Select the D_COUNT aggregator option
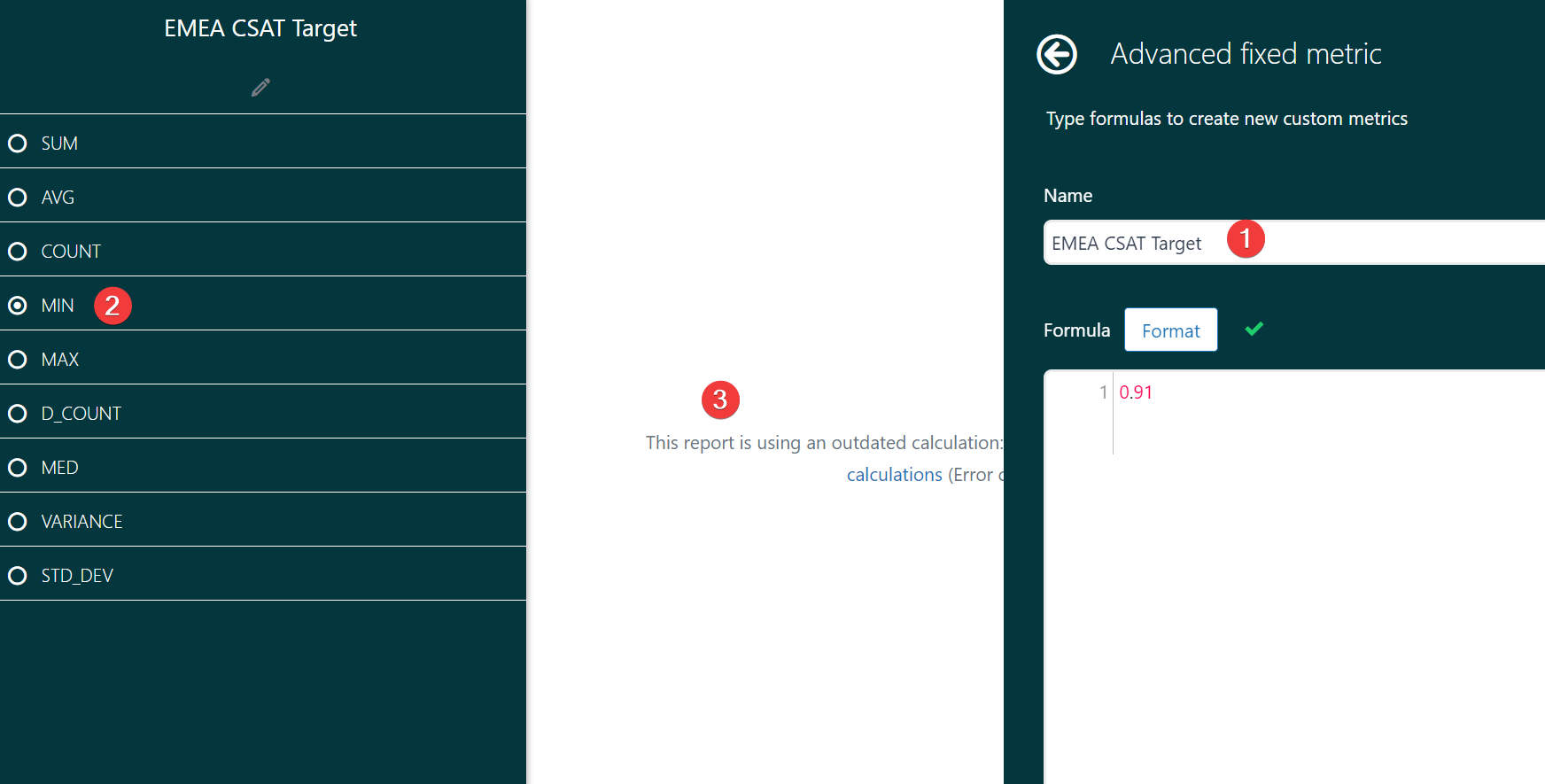 pyautogui.click(x=18, y=414)
